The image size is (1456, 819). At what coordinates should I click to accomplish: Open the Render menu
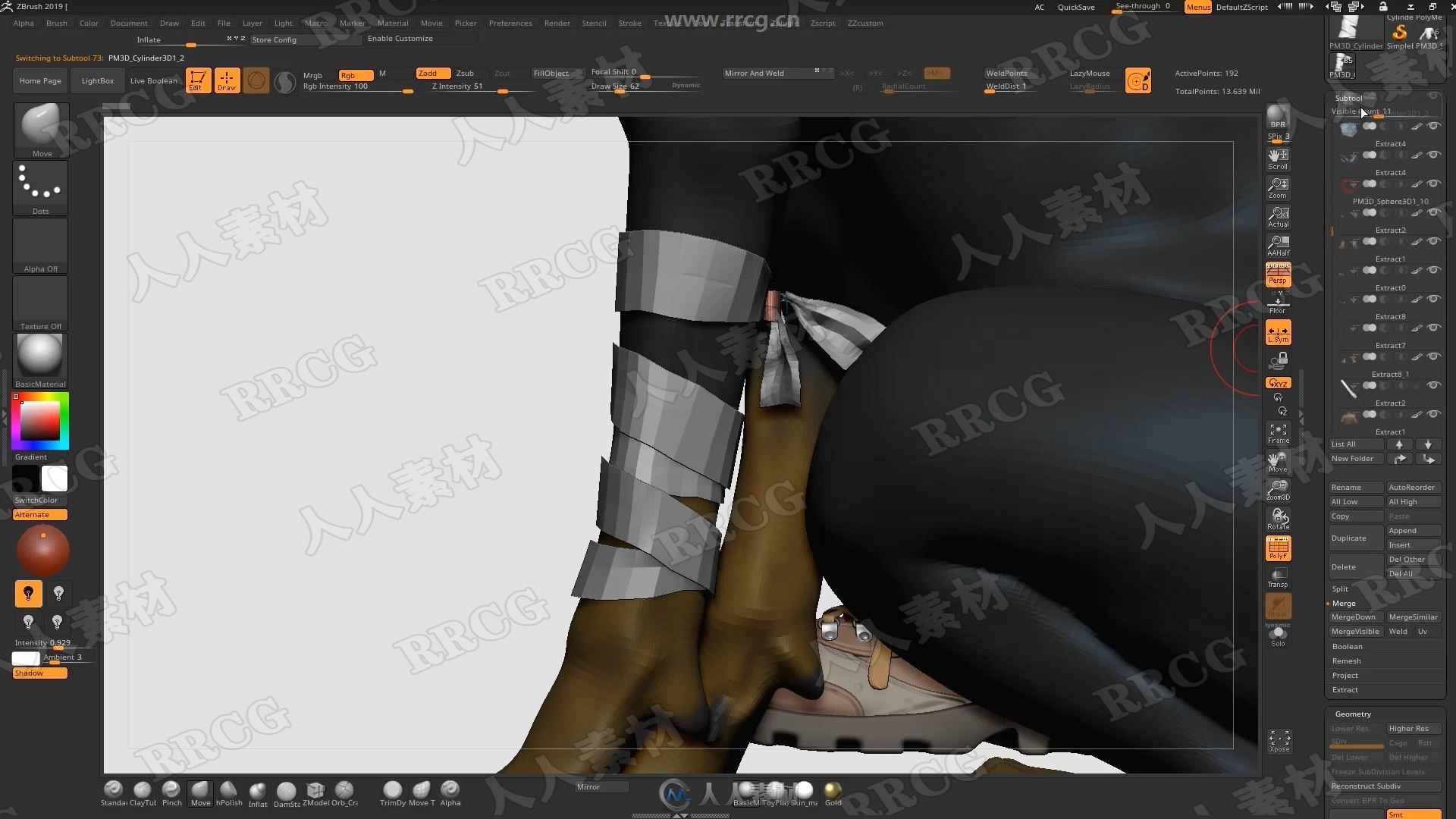coord(557,23)
